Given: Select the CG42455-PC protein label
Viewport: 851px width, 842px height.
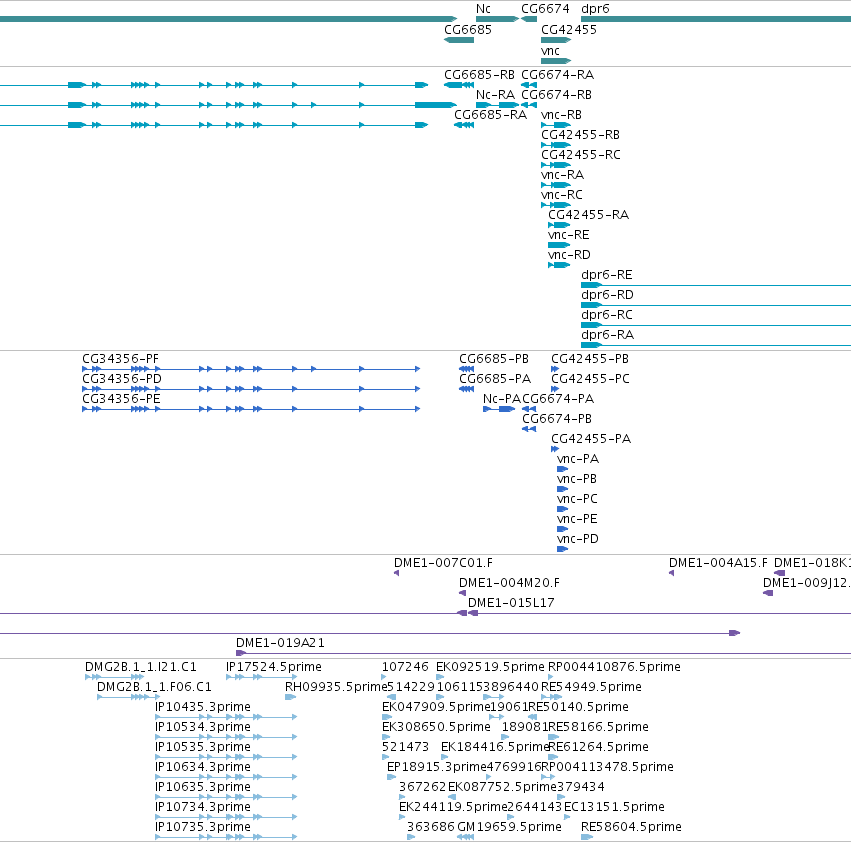Looking at the screenshot, I should 590,379.
